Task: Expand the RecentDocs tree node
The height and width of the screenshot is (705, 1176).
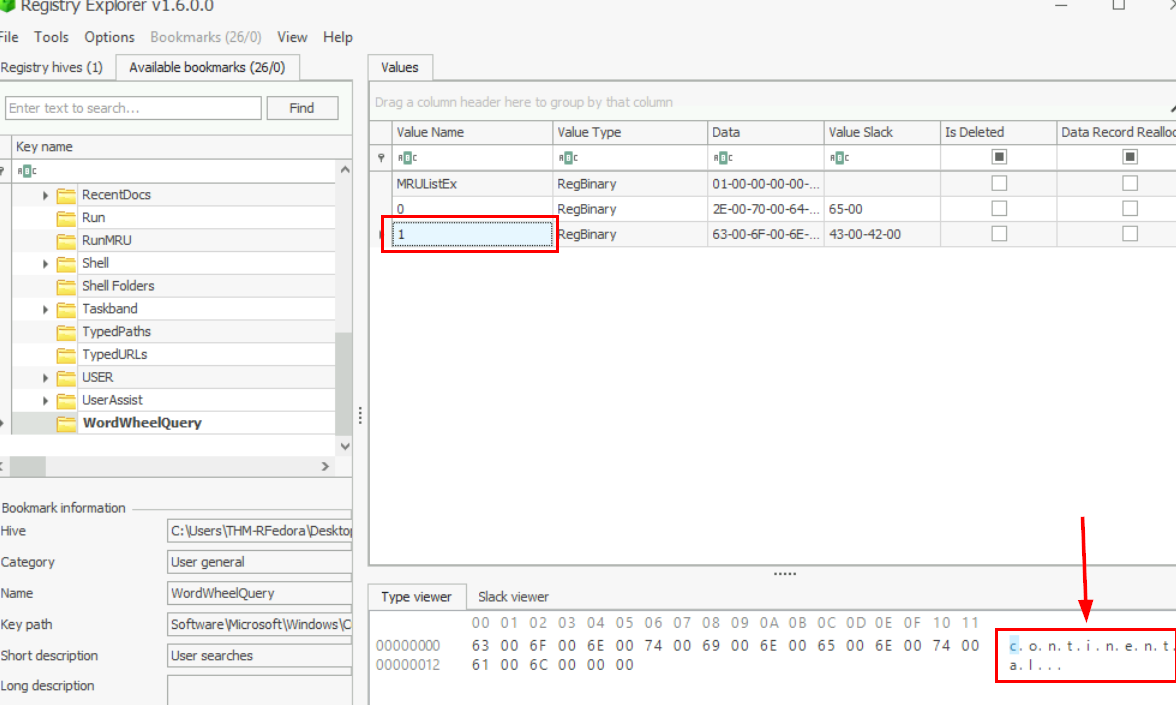Action: (46, 195)
